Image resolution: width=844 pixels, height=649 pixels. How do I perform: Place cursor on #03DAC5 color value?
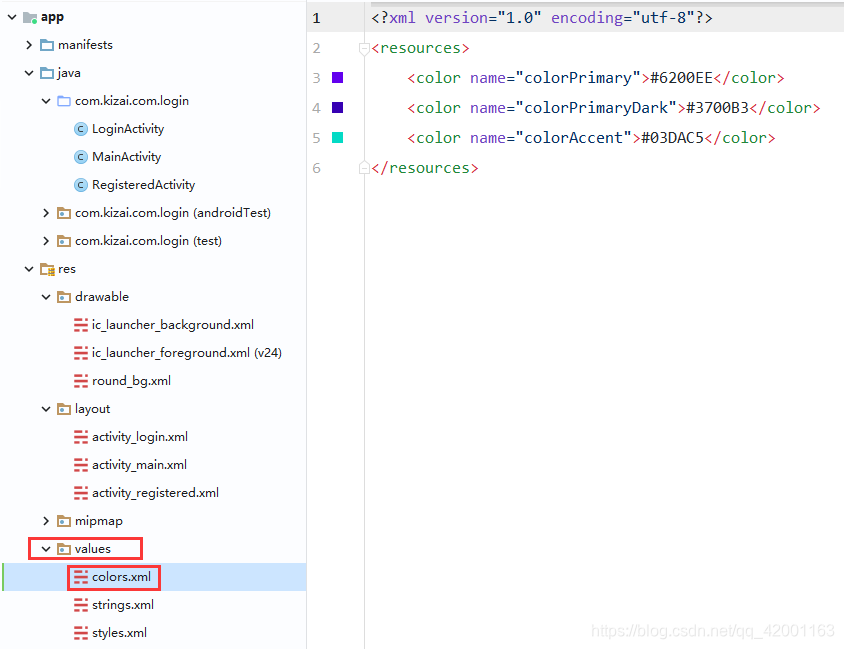(x=672, y=138)
